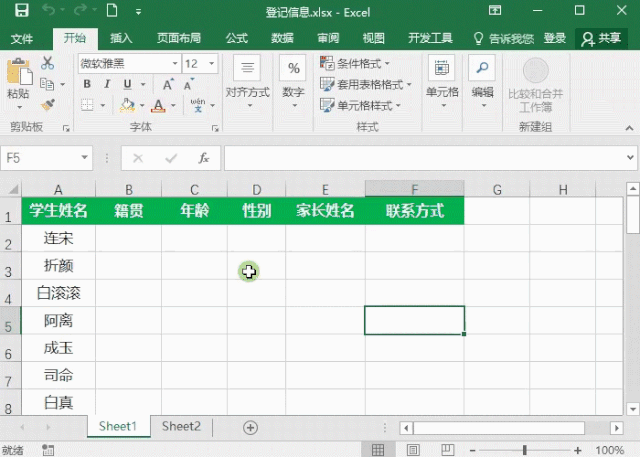Screen dimensions: 640x457
Task: Switch to Sheet2 tab
Action: (x=181, y=426)
